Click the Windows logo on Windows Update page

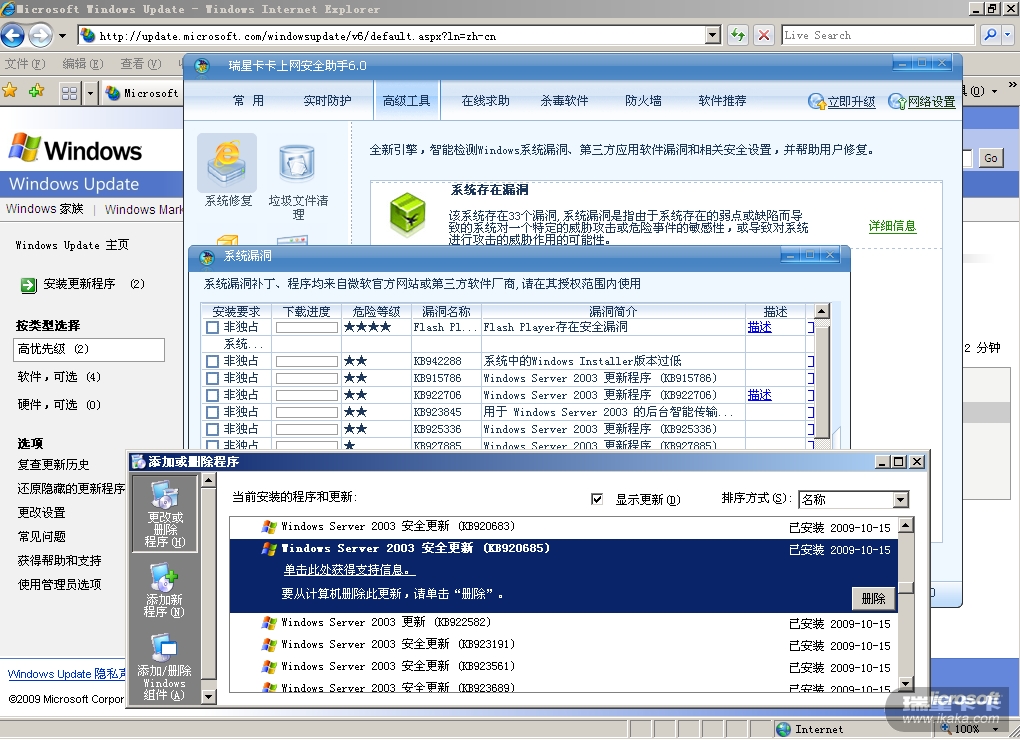[25, 147]
